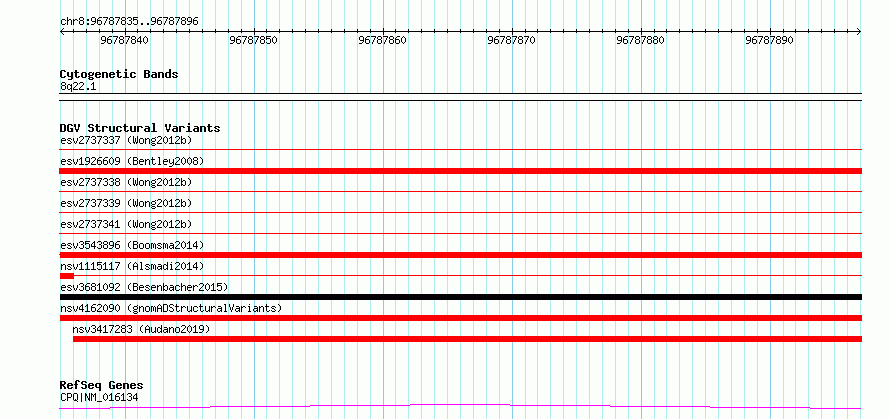The image size is (890, 419).
Task: Click the black bar below esv3681092
Action: 461,297
